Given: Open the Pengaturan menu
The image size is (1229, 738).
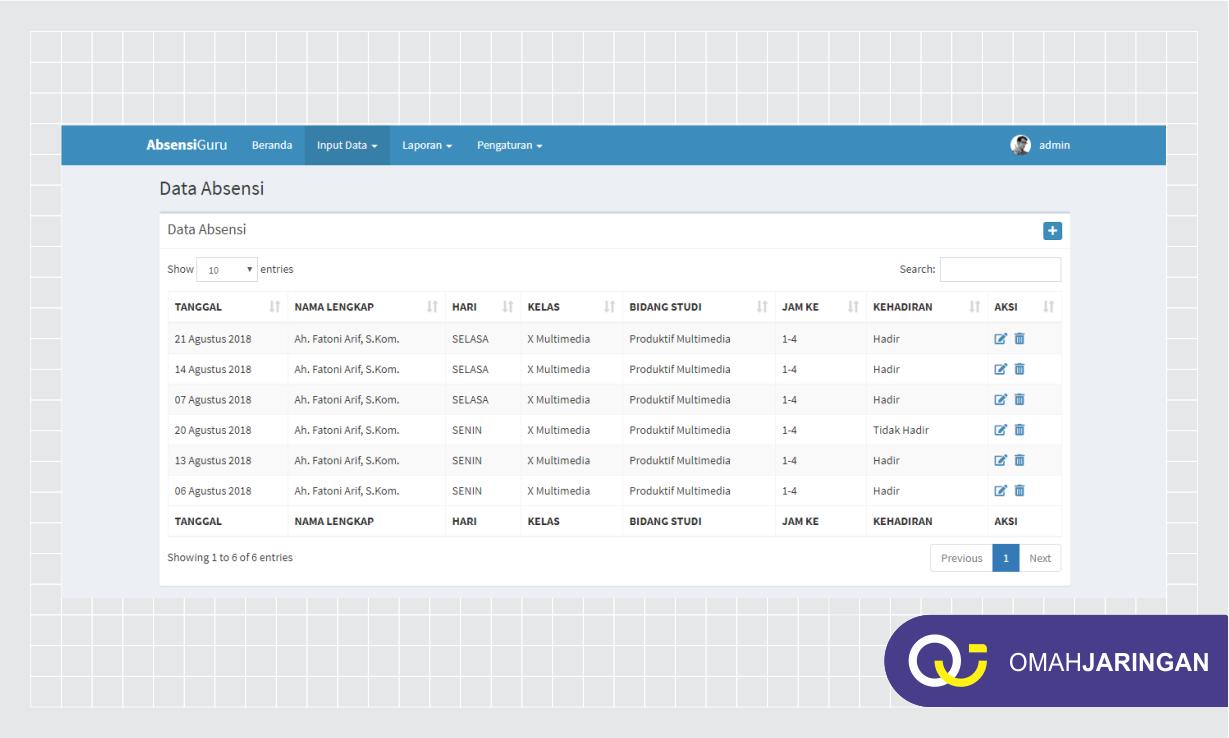Looking at the screenshot, I should click(x=509, y=145).
